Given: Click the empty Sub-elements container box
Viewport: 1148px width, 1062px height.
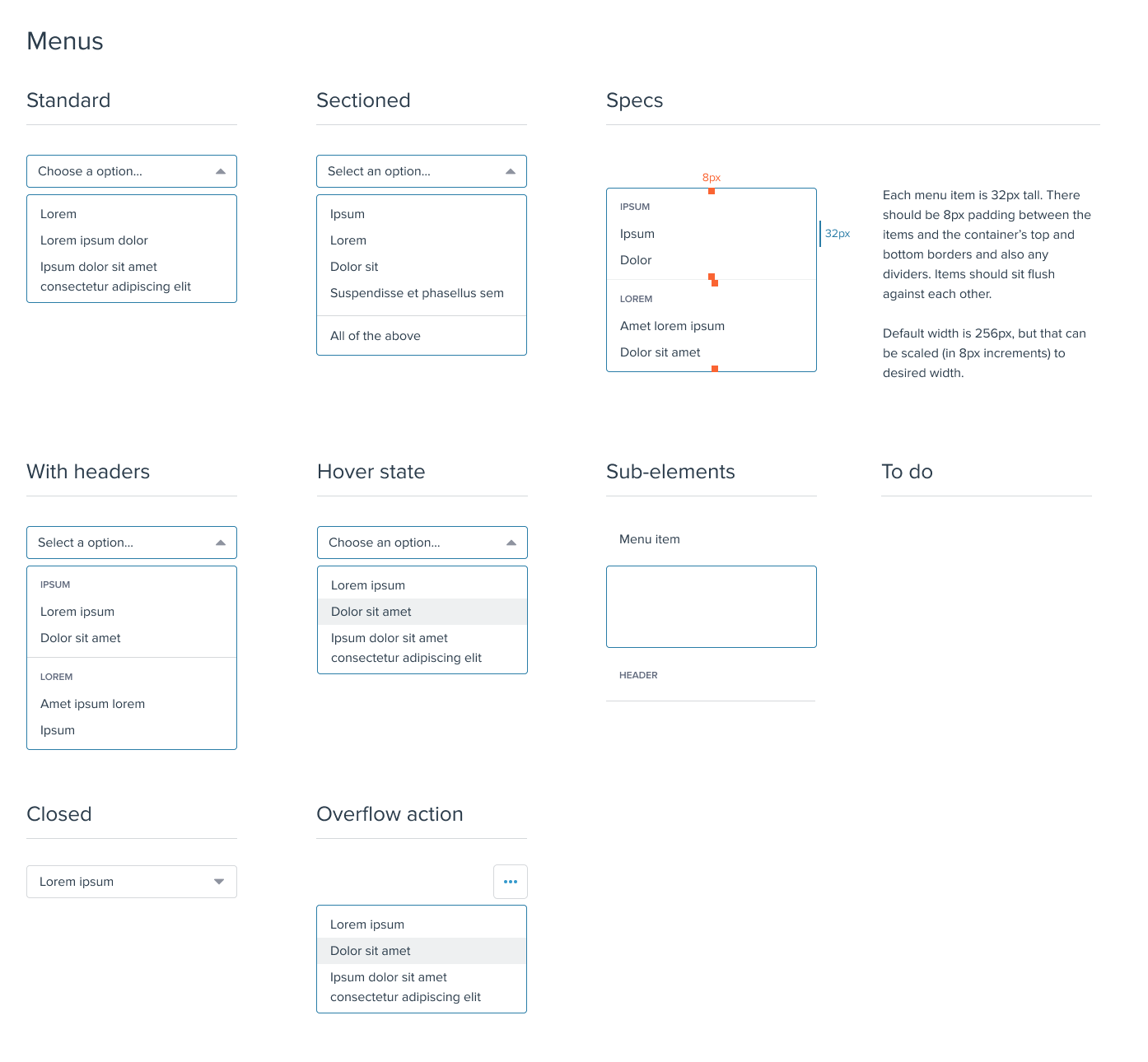Looking at the screenshot, I should tap(712, 607).
